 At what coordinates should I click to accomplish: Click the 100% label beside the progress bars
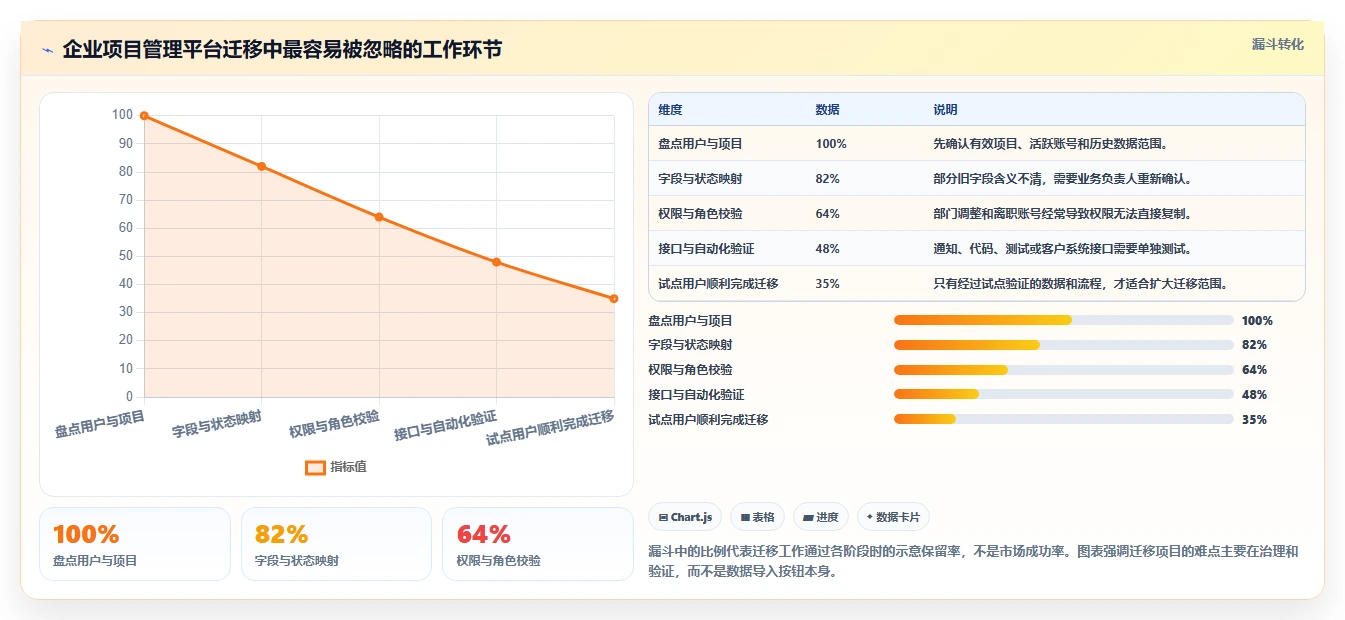click(x=1257, y=321)
